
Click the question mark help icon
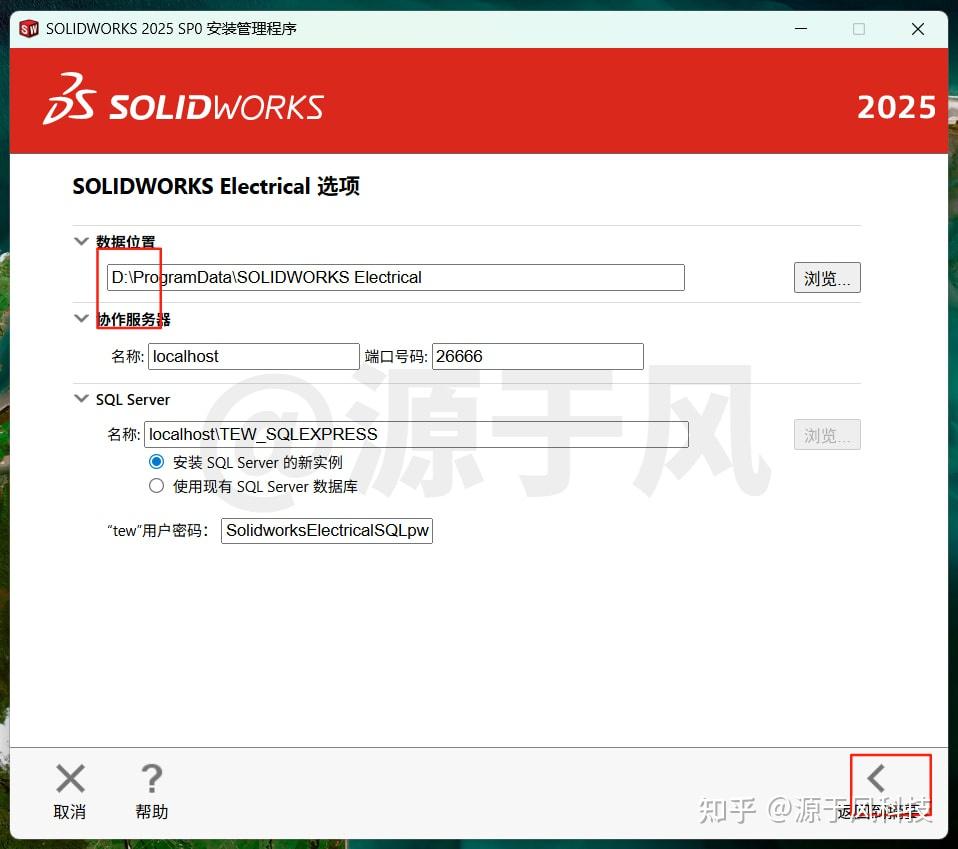(x=151, y=777)
